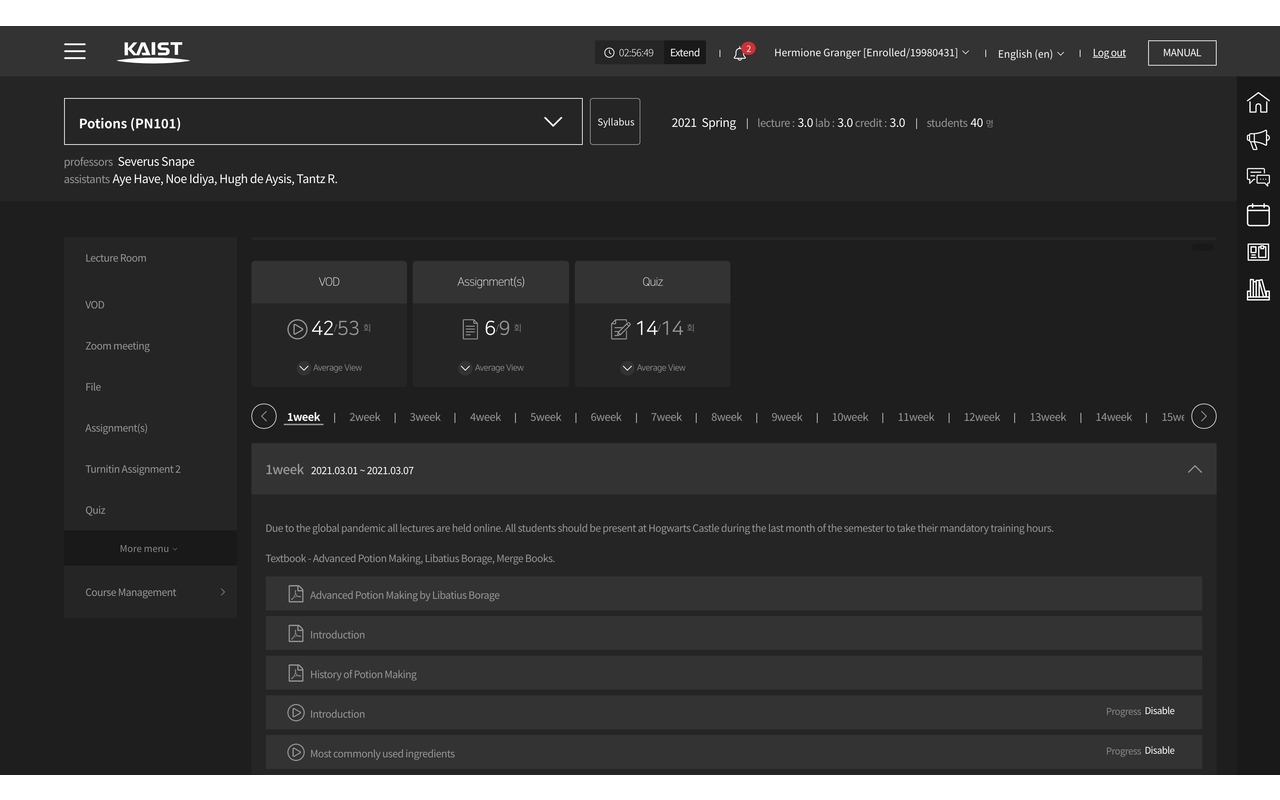Switch to the 12week tab
Screen dimensions: 1280x800
coord(982,417)
